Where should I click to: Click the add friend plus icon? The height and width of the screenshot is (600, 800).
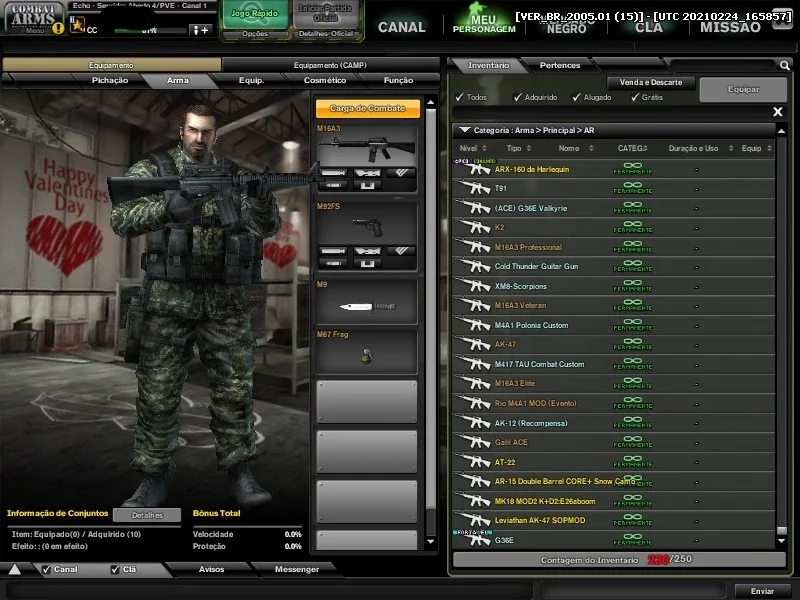click(x=199, y=30)
